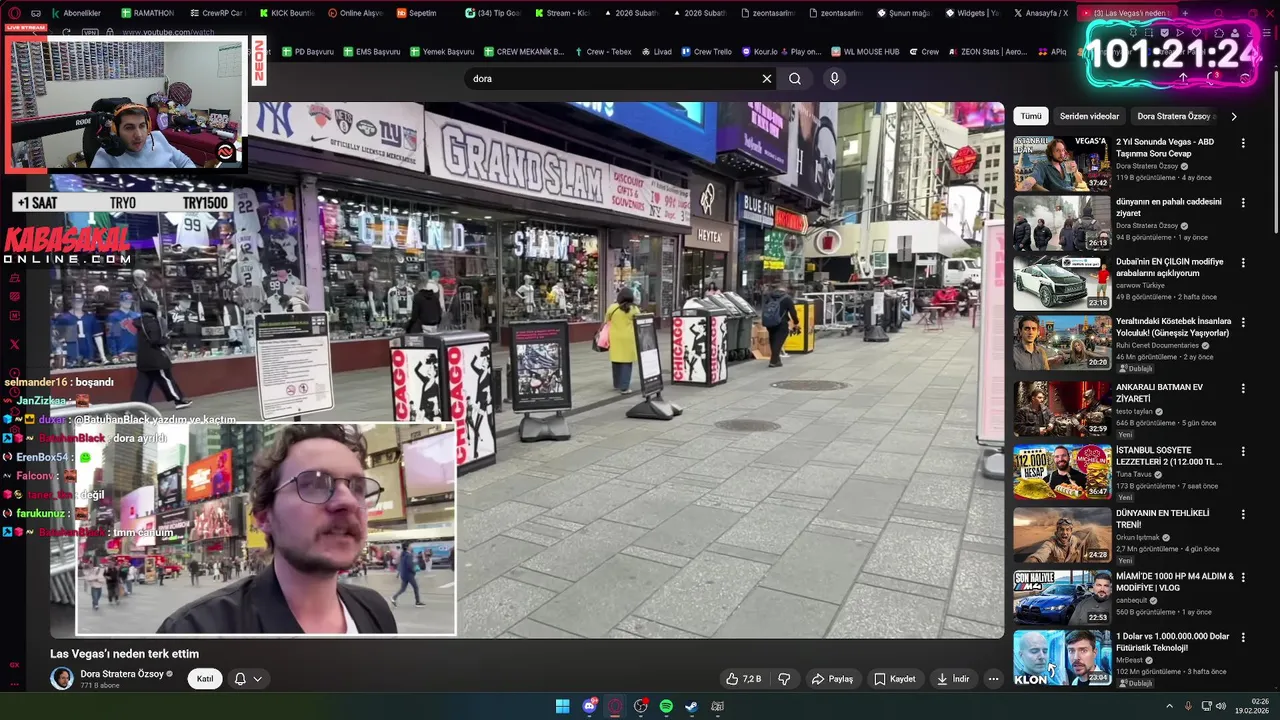
Task: Open Opera GX browser taskbar icon
Action: pos(615,706)
